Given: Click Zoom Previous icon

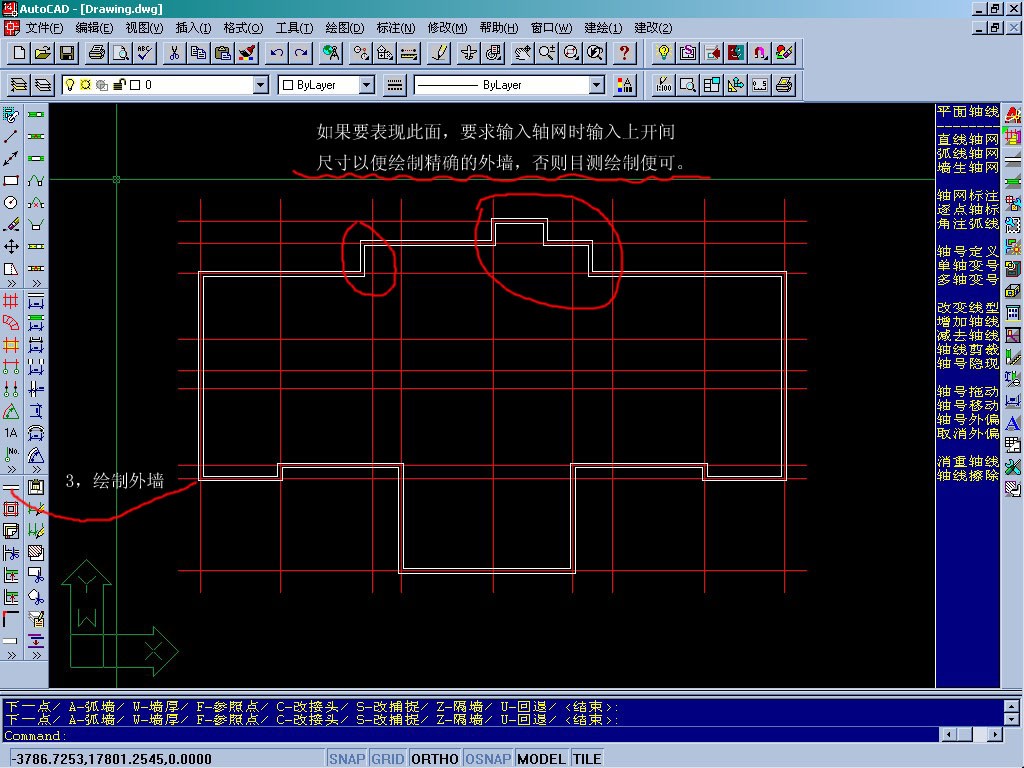Looking at the screenshot, I should (595, 53).
